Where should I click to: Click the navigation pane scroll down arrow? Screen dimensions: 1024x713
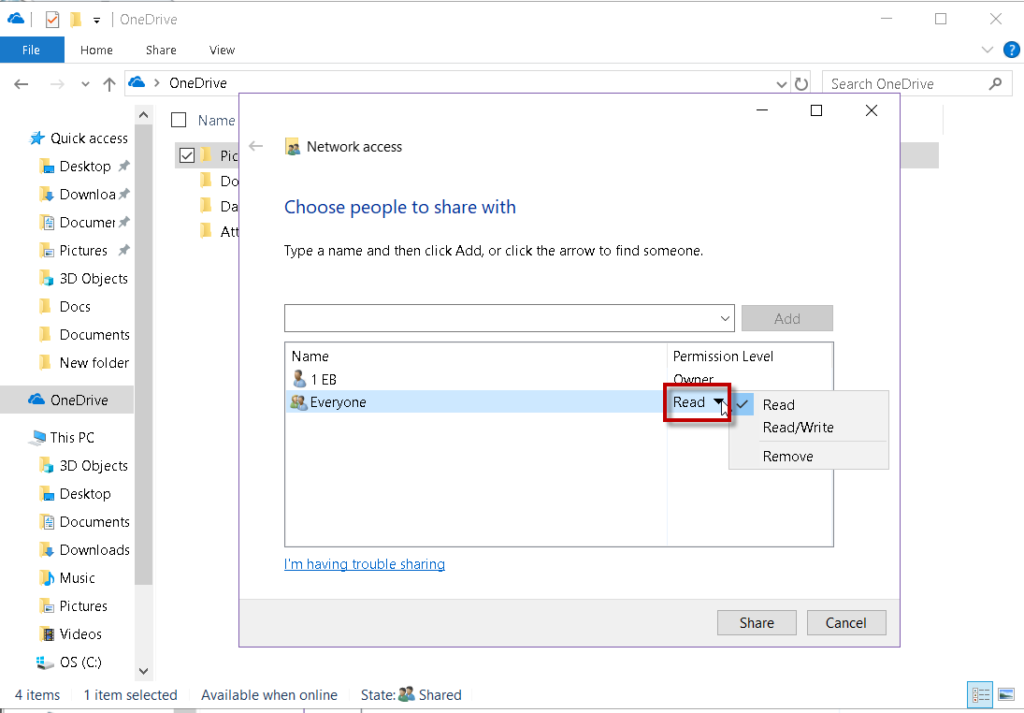point(144,671)
